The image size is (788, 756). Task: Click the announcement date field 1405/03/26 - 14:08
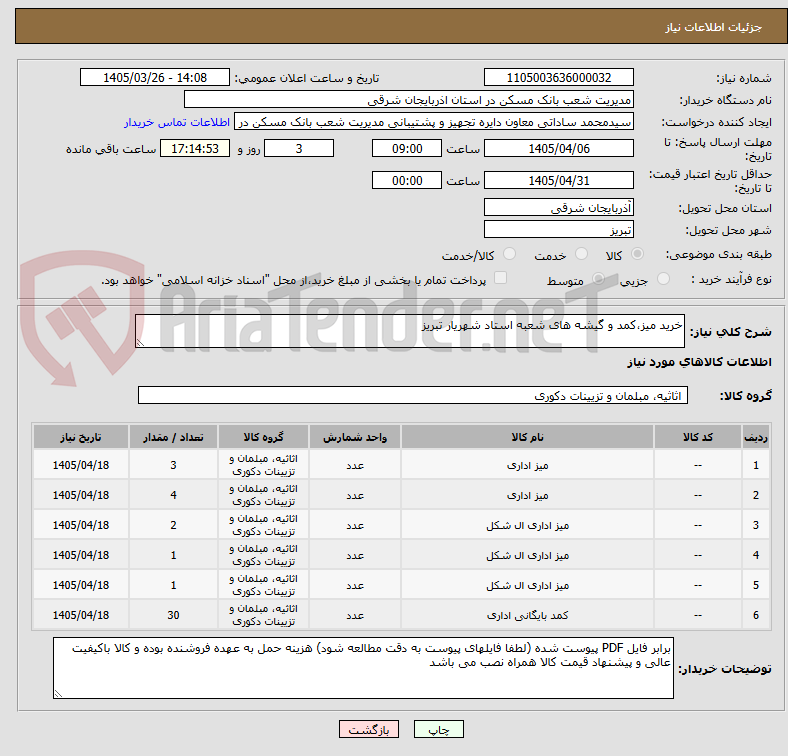point(155,77)
